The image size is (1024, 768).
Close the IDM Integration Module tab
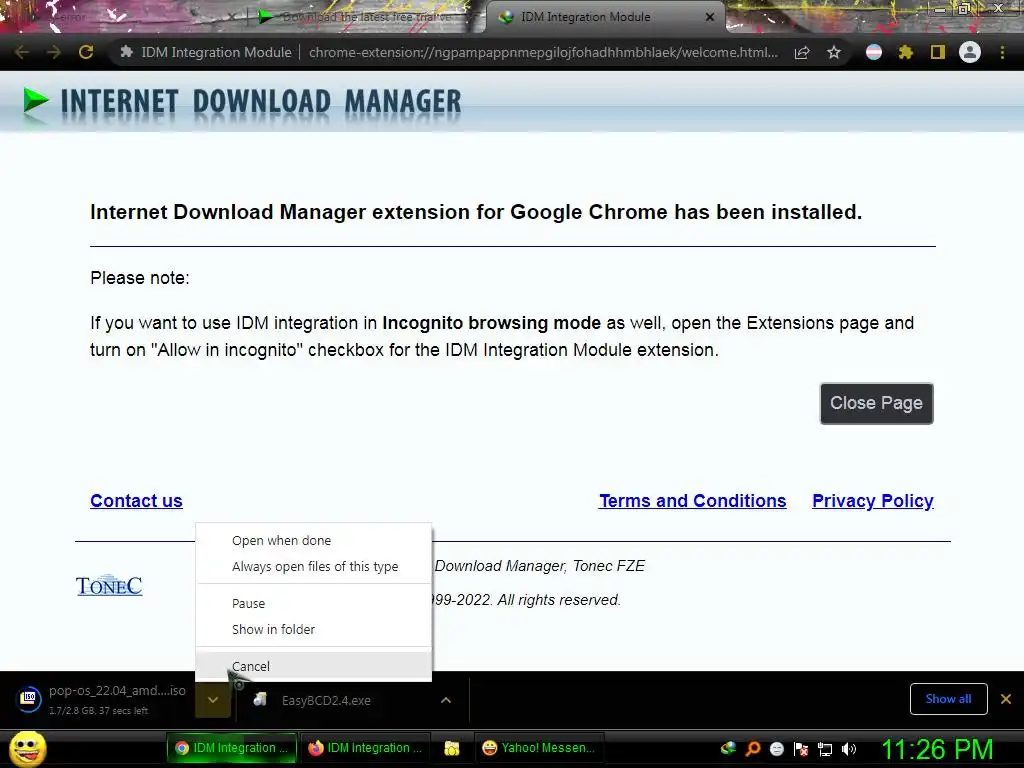(x=710, y=17)
